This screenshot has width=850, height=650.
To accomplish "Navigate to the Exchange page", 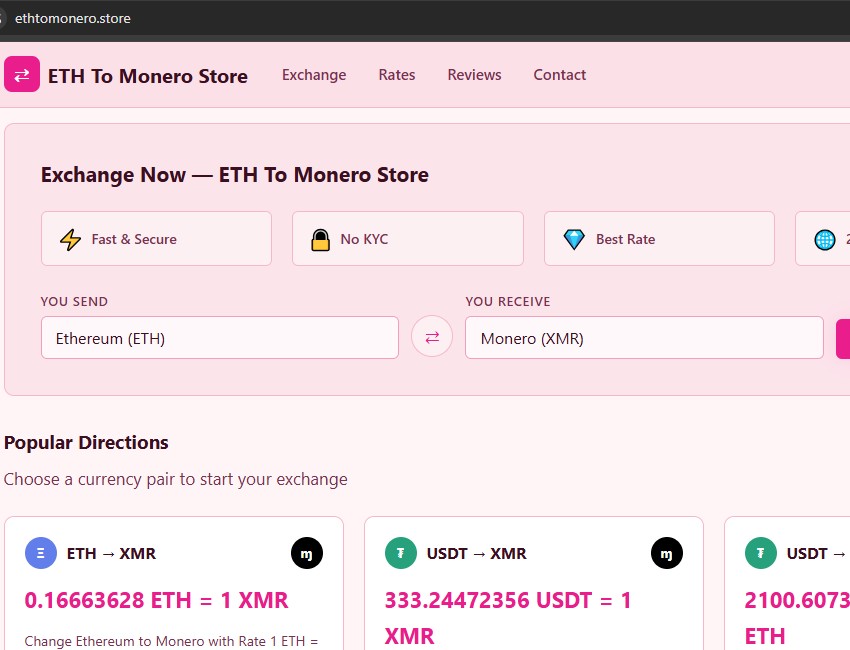I will [314, 75].
